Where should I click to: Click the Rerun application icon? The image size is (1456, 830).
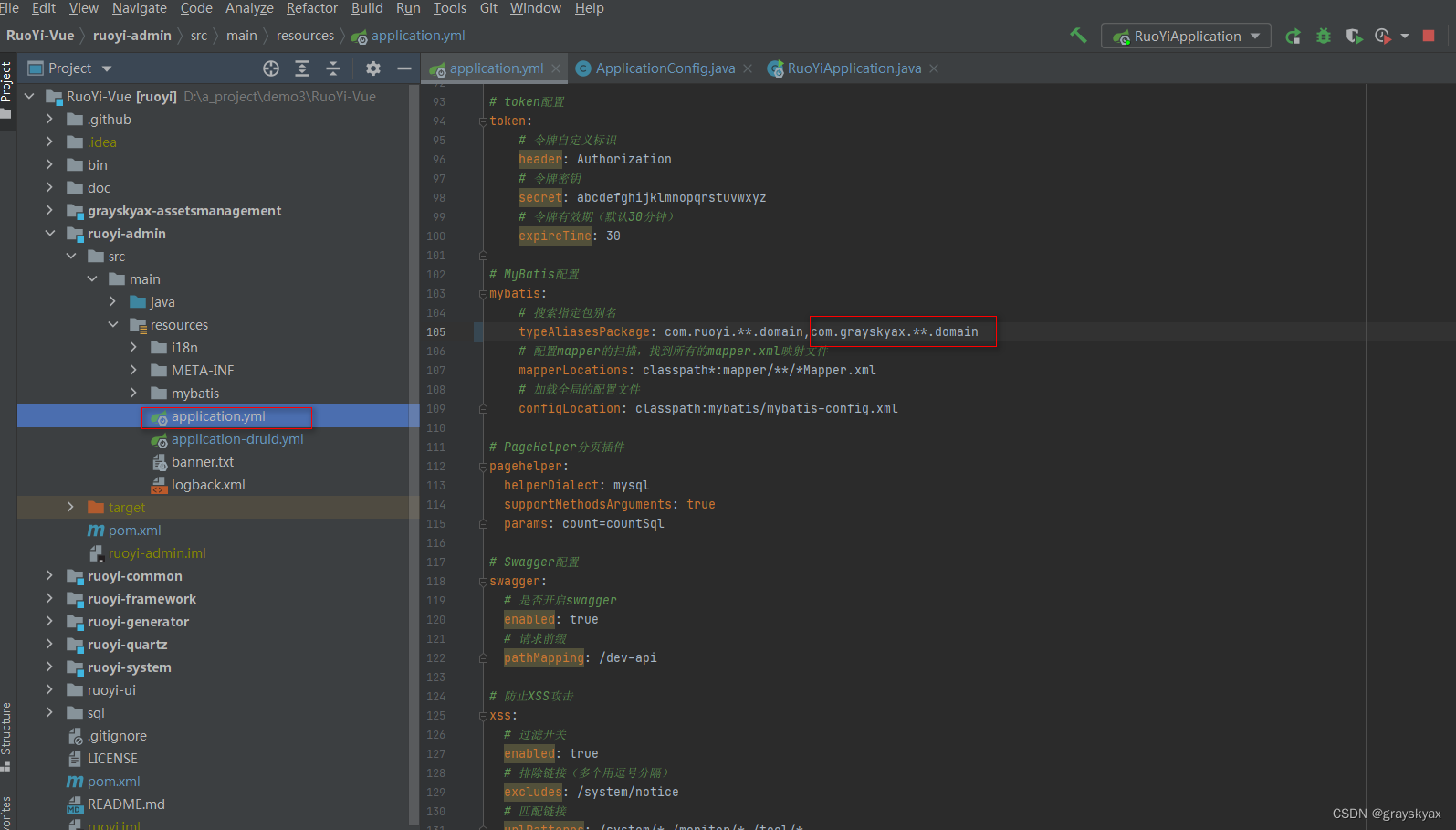pos(1293,36)
